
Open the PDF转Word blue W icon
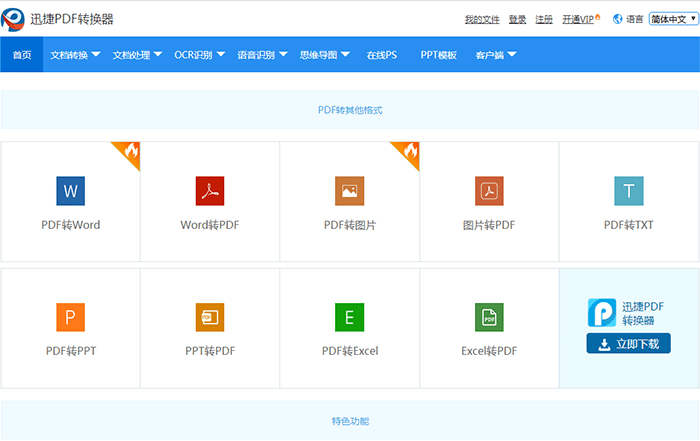(71, 191)
